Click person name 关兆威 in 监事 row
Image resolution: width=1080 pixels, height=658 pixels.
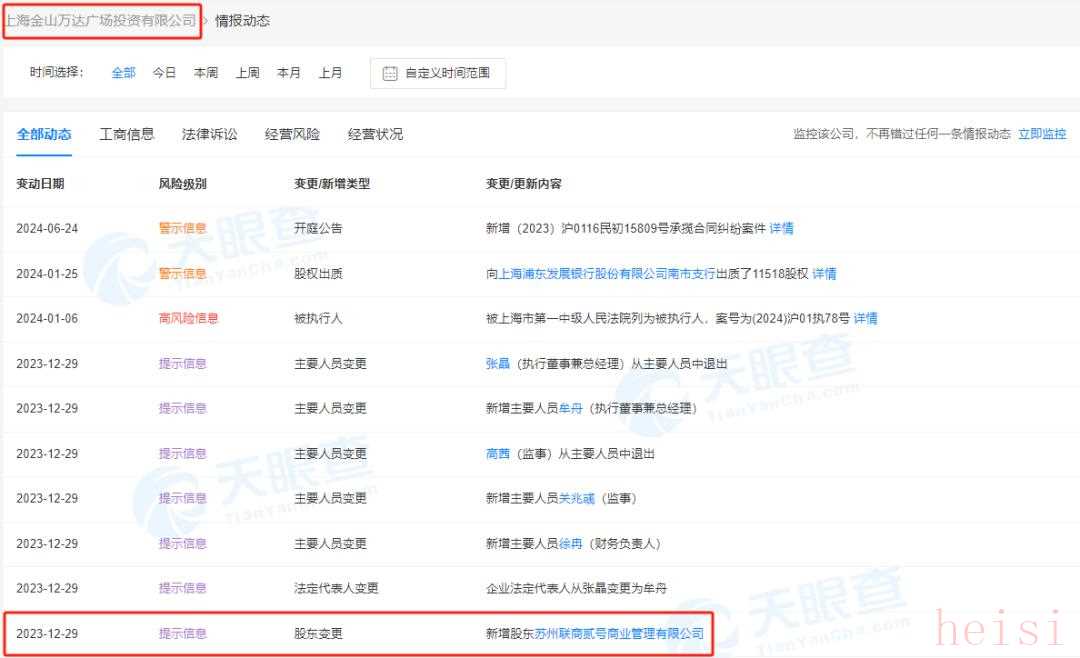576,498
